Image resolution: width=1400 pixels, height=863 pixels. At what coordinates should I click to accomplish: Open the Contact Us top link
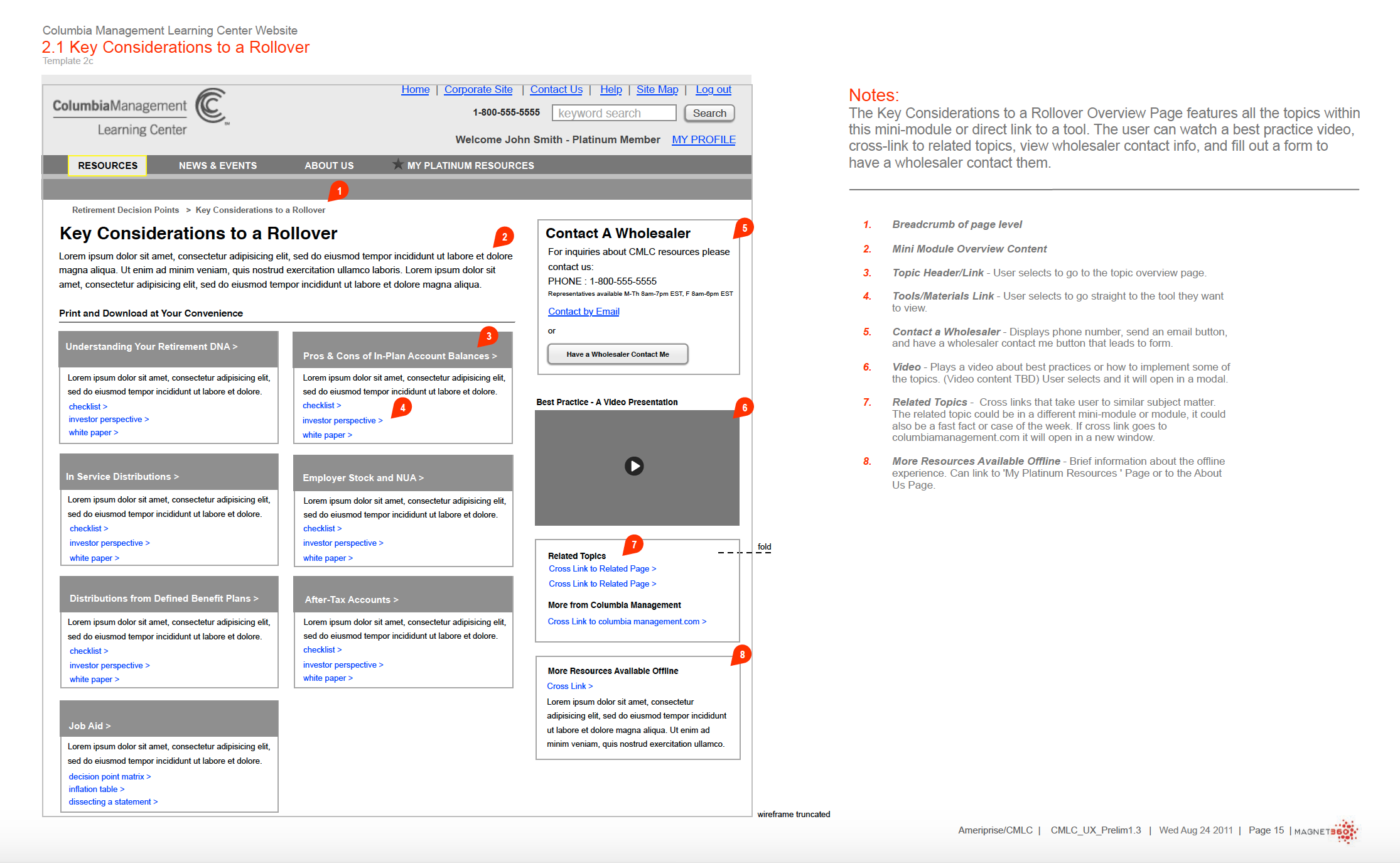coord(556,89)
